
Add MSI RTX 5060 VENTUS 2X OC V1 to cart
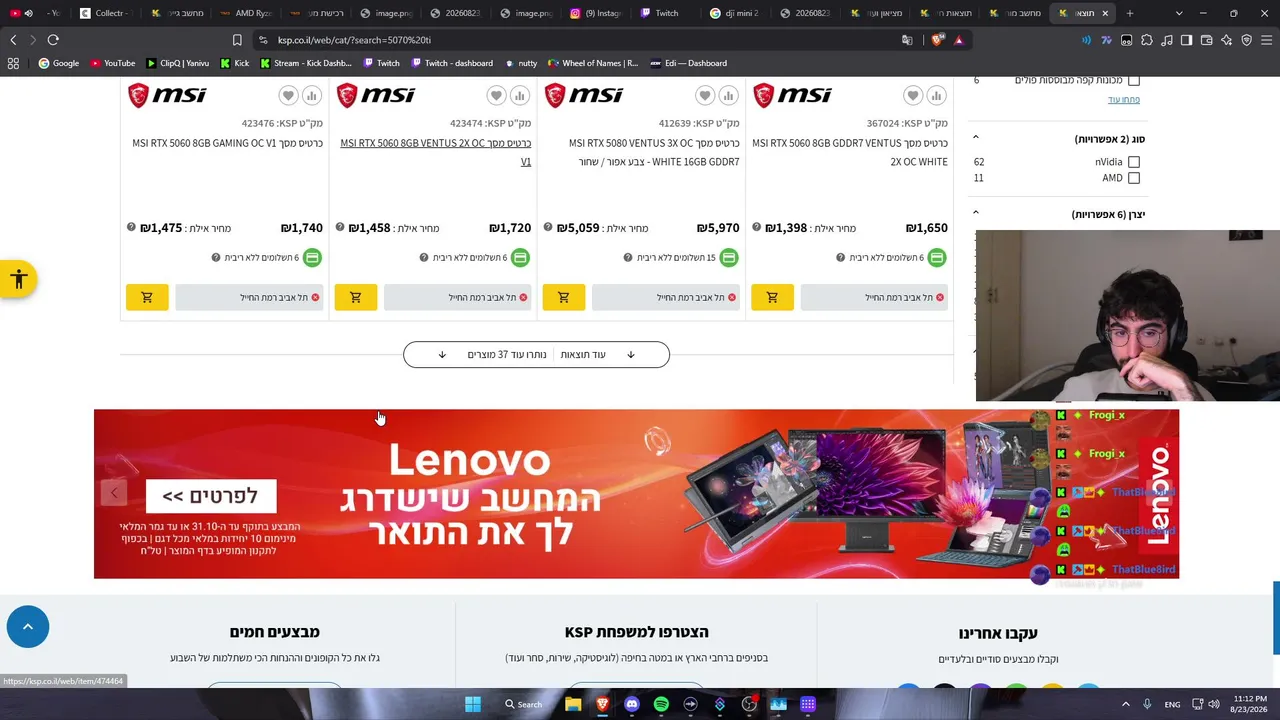click(x=355, y=297)
